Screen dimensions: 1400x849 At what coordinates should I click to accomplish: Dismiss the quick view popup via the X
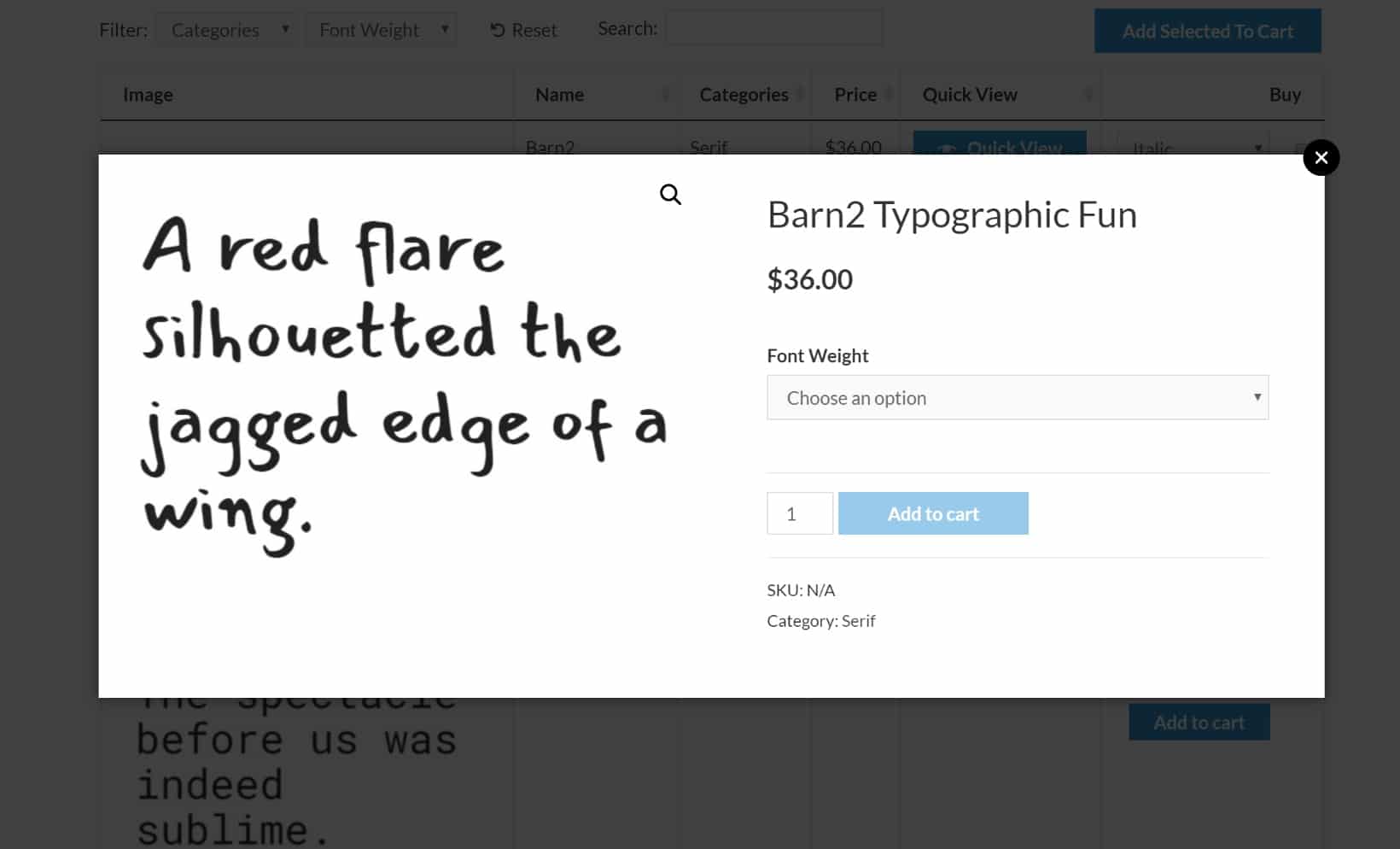[x=1321, y=157]
